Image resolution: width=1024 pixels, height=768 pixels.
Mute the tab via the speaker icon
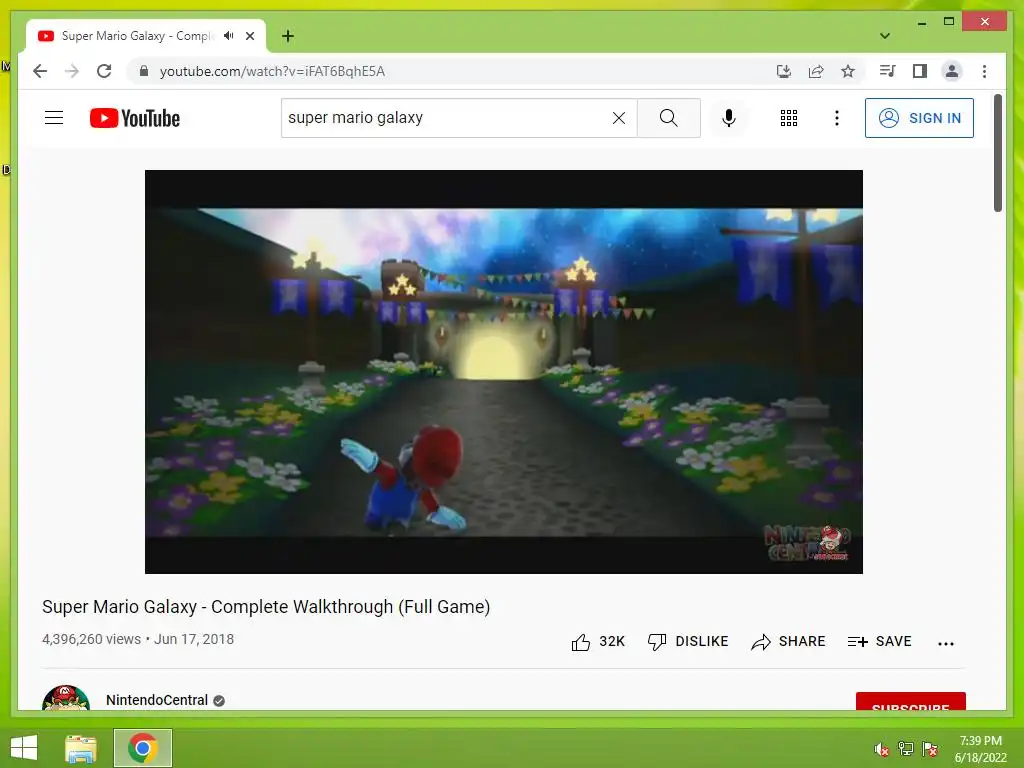point(228,35)
